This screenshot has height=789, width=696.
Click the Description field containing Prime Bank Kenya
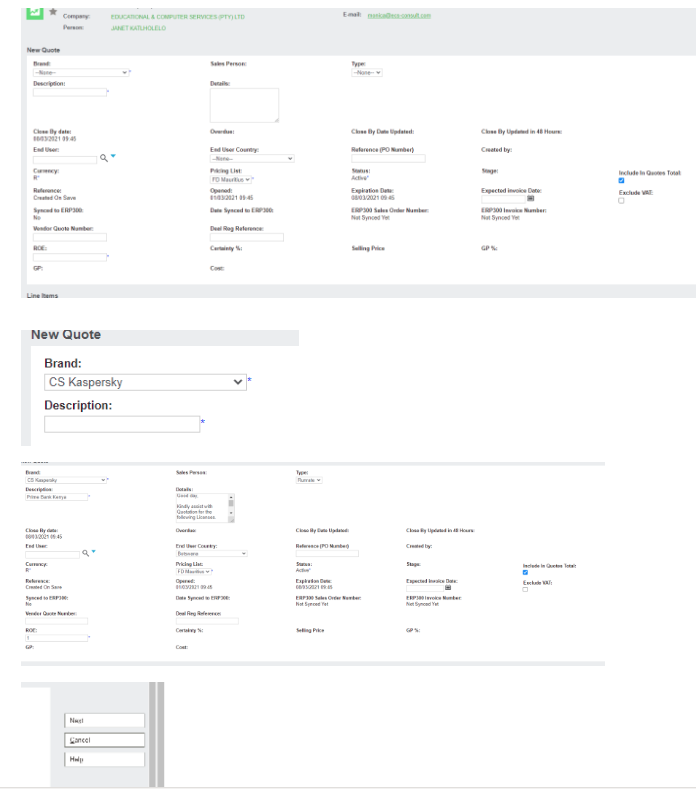[x=57, y=496]
